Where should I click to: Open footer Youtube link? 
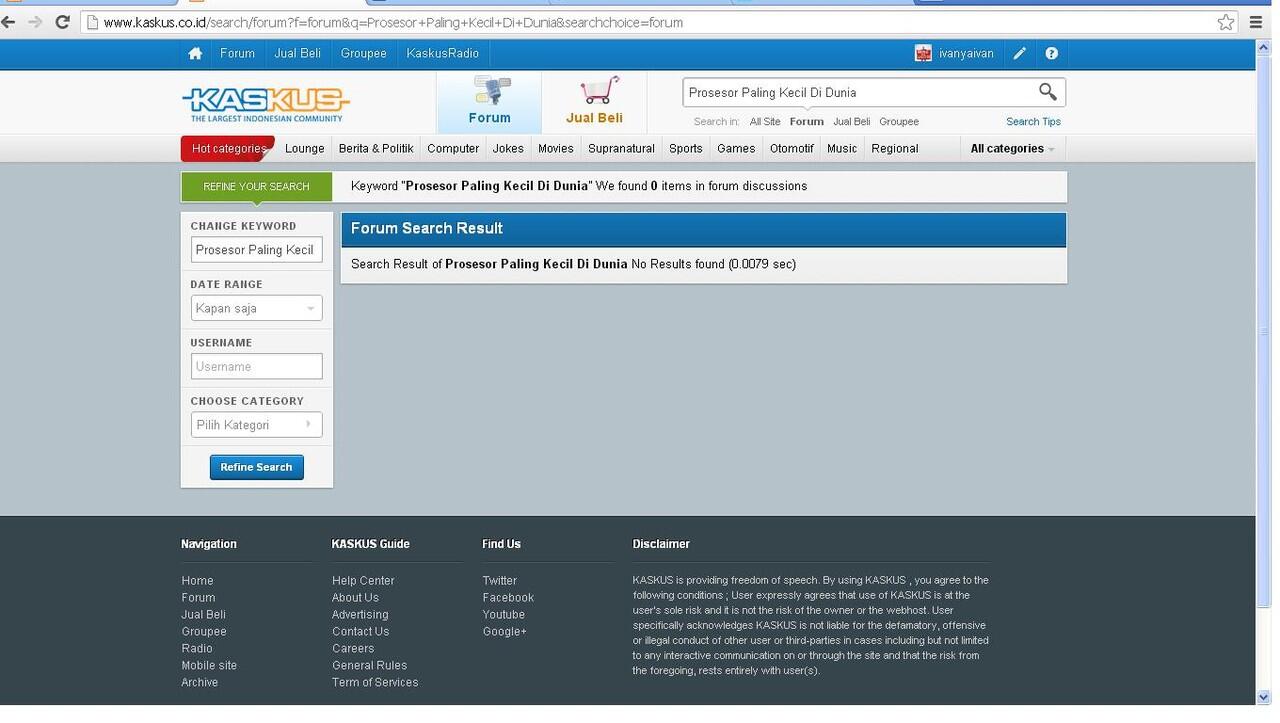(x=503, y=615)
